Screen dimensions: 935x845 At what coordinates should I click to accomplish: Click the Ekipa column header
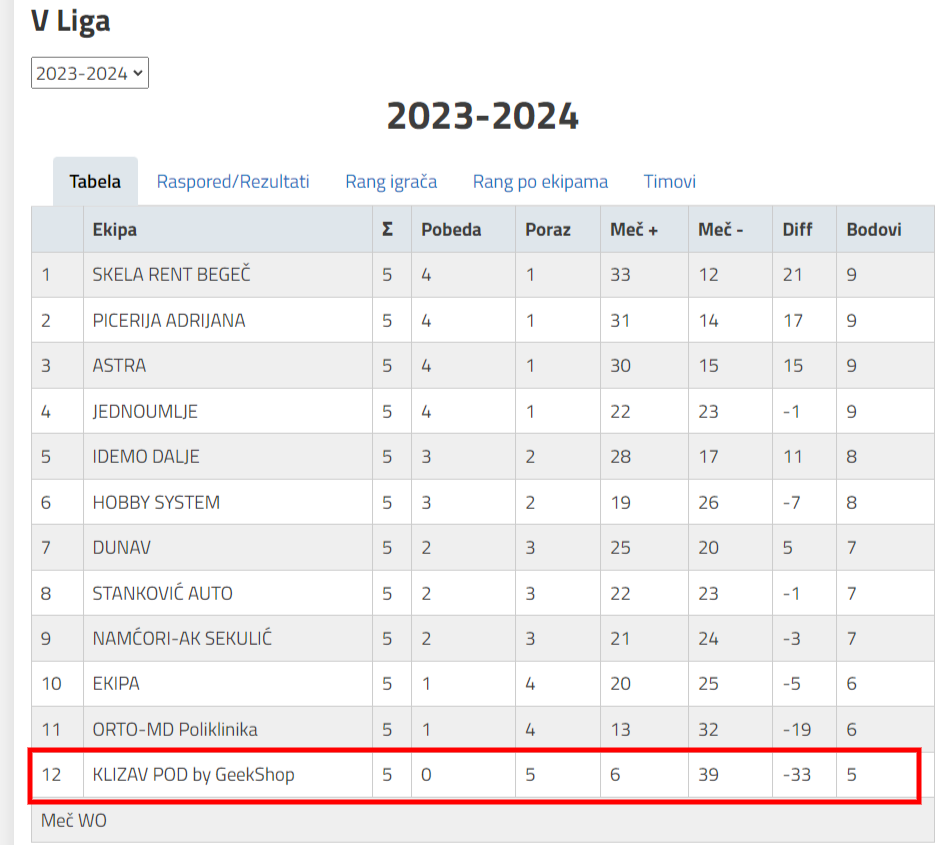(115, 230)
